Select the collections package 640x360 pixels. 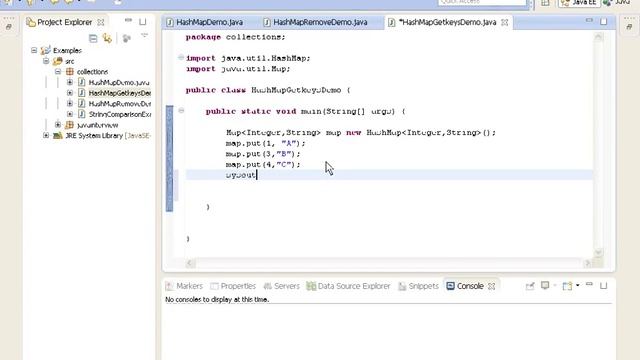[92, 72]
